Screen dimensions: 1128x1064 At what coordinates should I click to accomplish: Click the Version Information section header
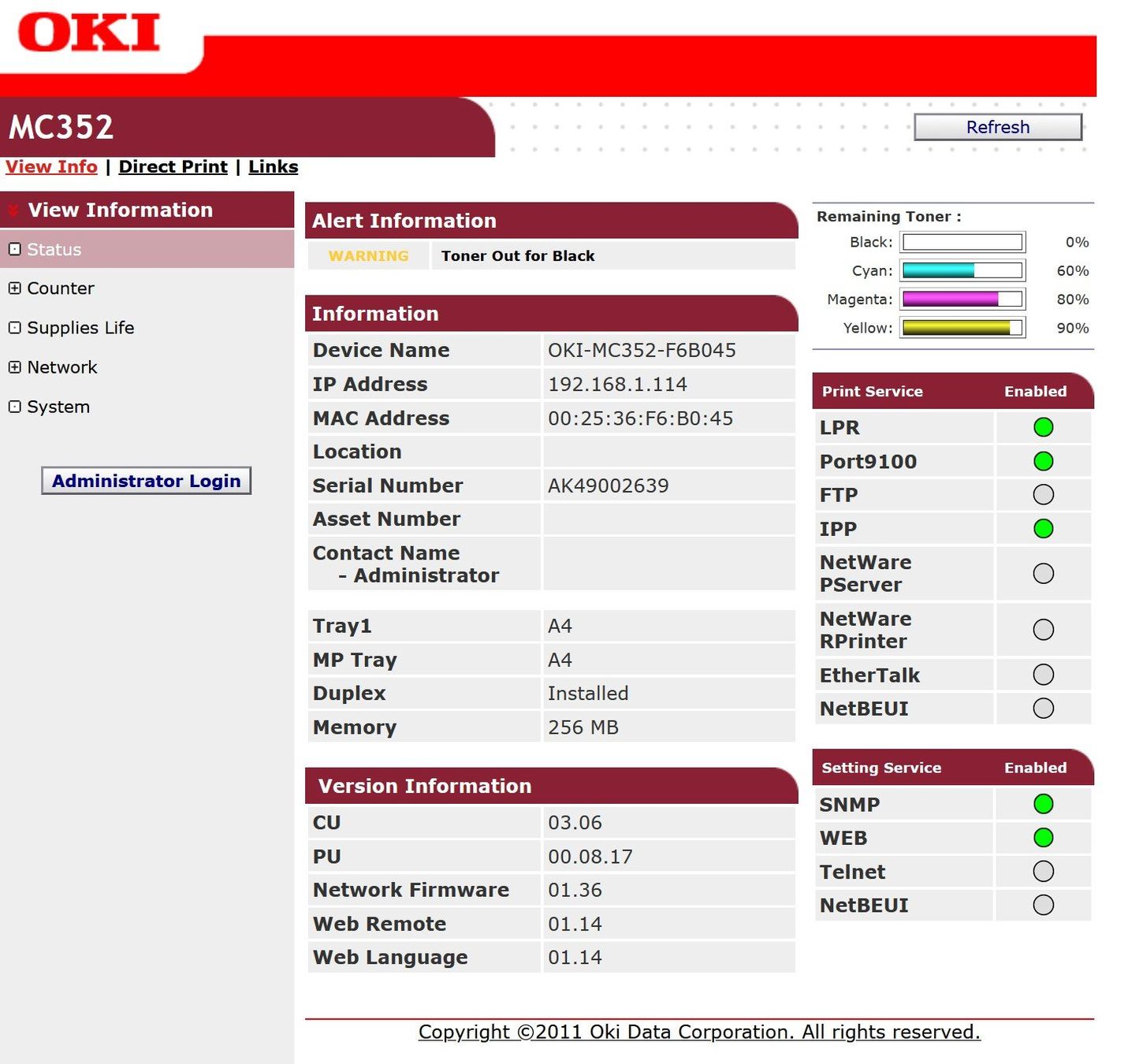(551, 786)
